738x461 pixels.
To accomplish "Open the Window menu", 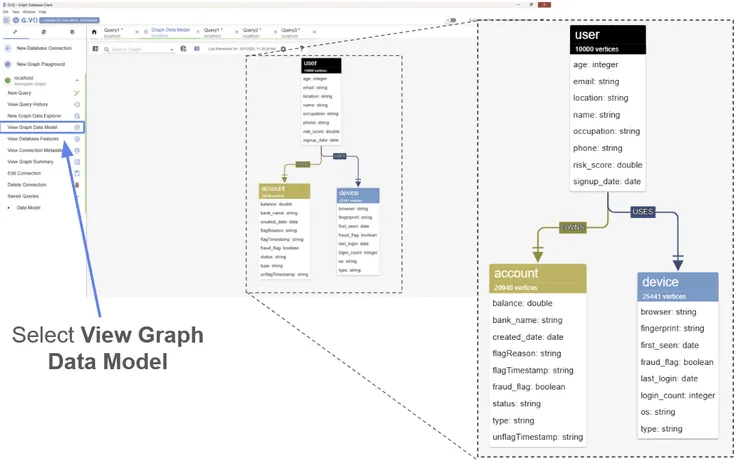I will coord(29,12).
